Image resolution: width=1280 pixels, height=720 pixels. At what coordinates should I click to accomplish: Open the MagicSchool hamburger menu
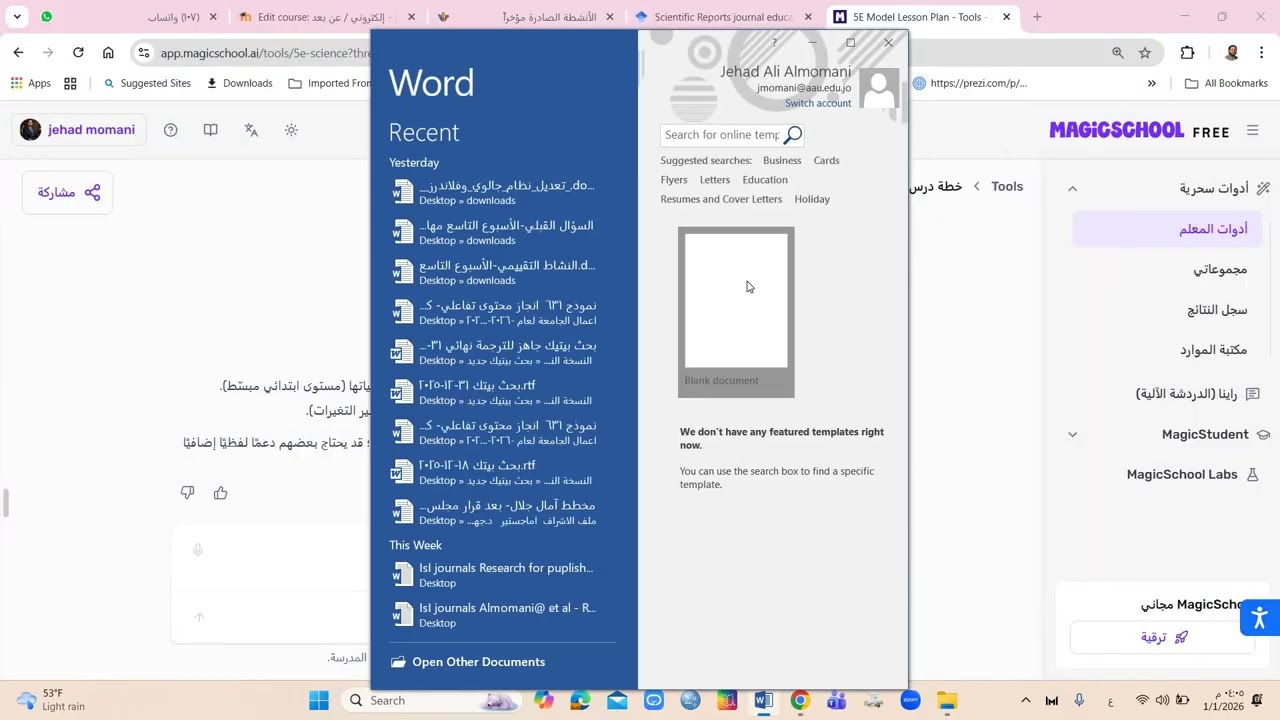(1252, 130)
